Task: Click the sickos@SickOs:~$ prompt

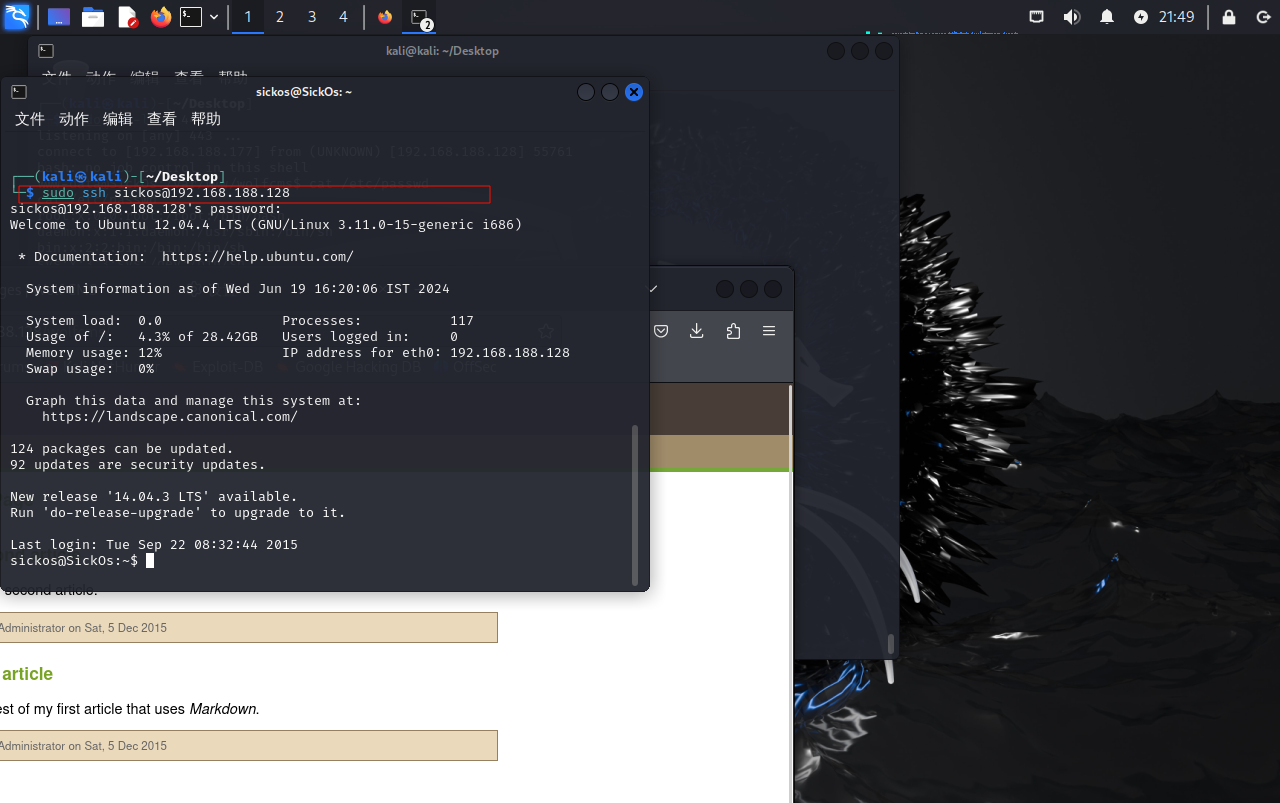Action: pos(74,561)
